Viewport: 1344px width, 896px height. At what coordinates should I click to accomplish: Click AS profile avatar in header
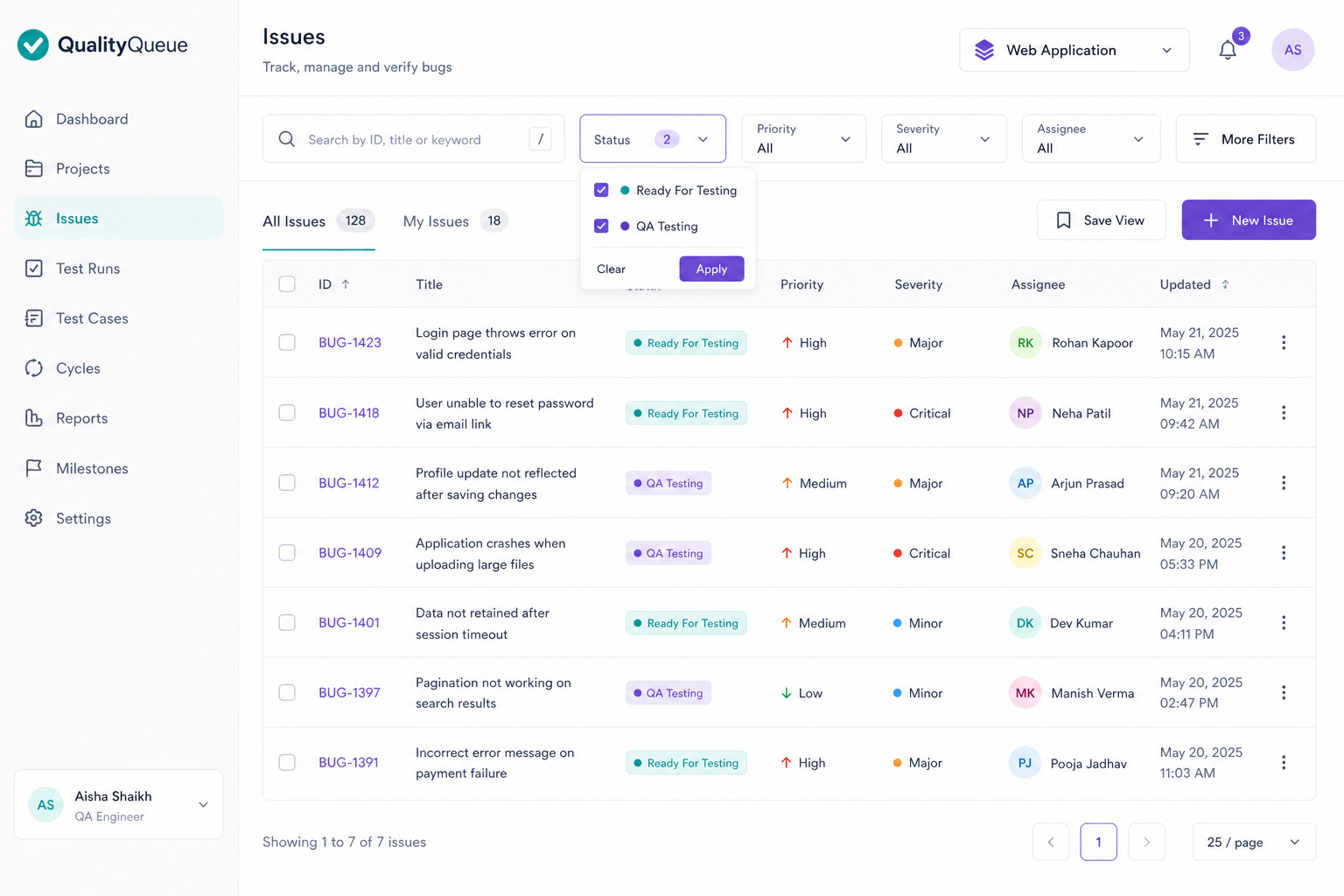point(1292,50)
